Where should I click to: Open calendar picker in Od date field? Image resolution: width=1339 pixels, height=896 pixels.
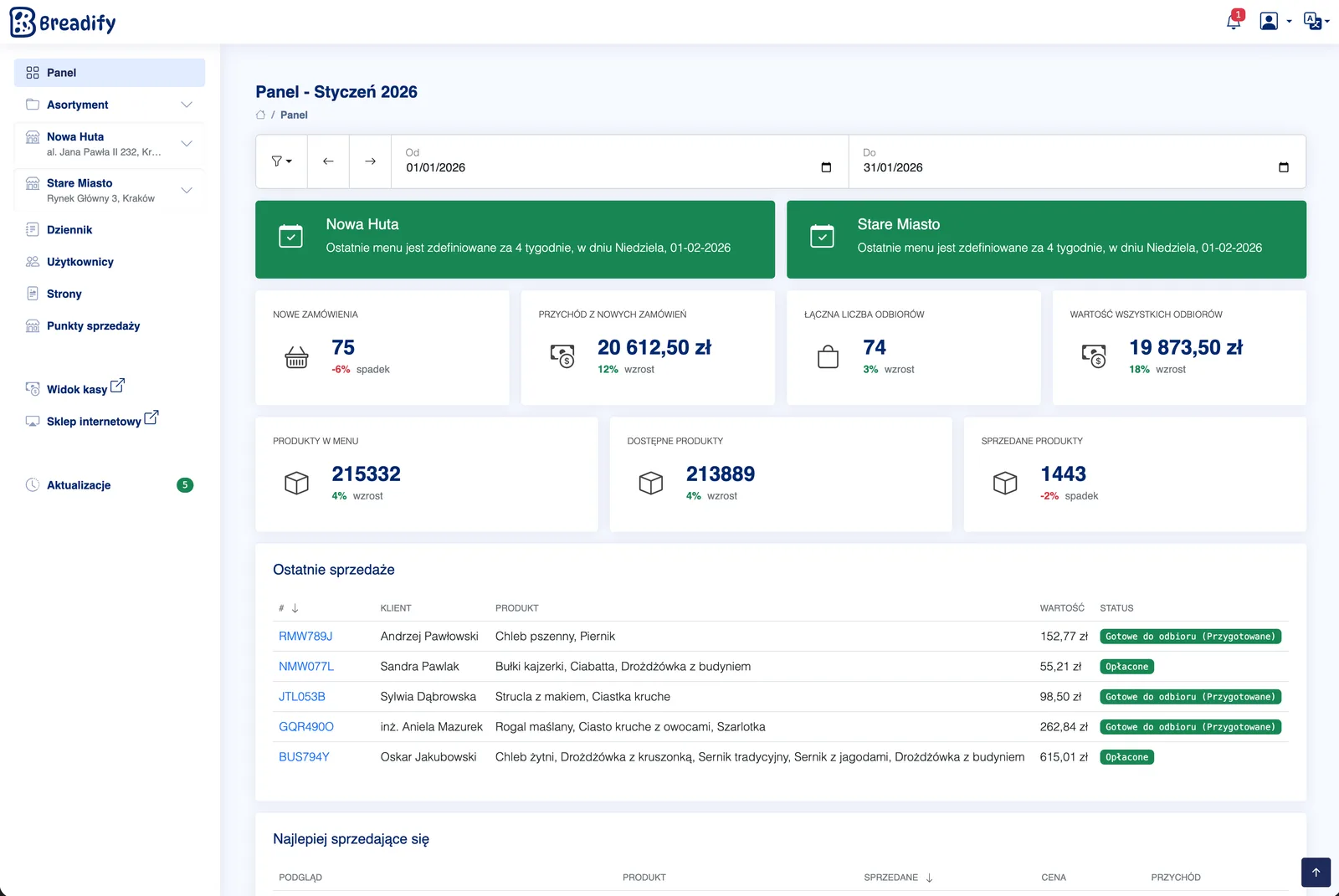click(826, 167)
